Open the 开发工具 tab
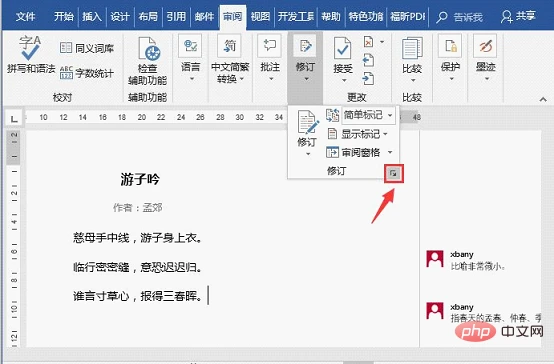 pyautogui.click(x=295, y=16)
